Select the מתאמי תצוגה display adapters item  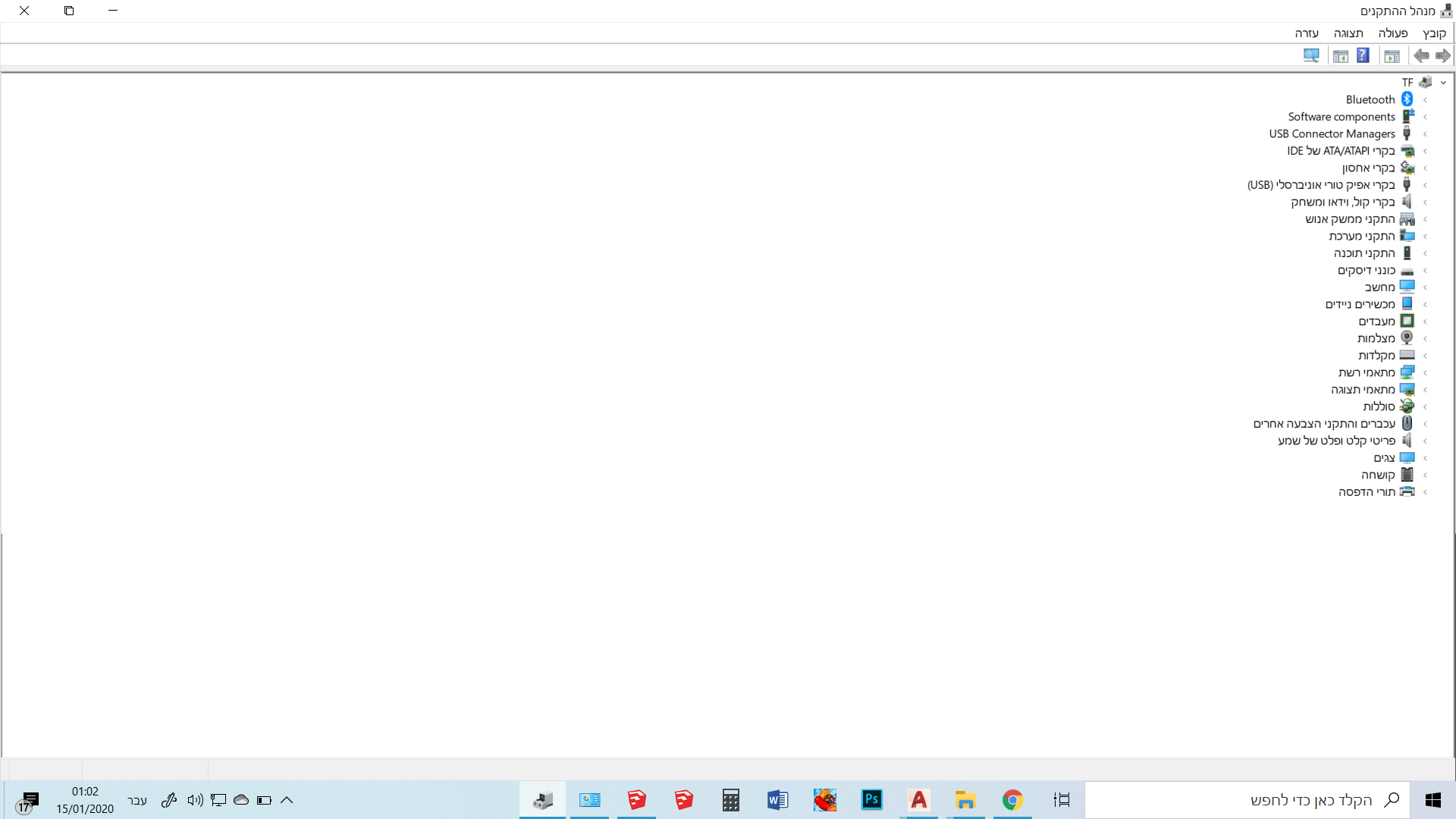pyautogui.click(x=1363, y=390)
